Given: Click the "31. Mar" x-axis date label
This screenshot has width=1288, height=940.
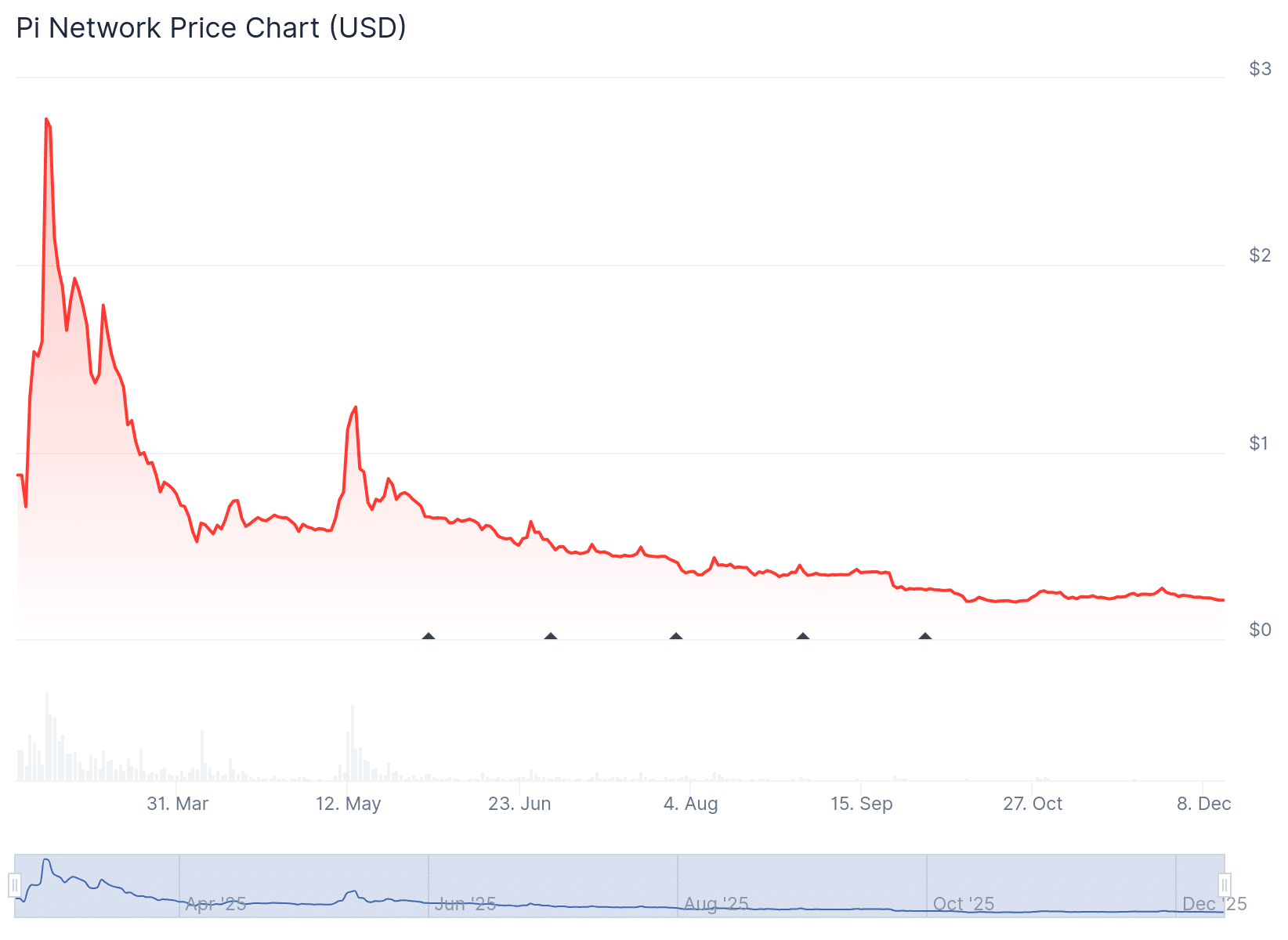Looking at the screenshot, I should click(178, 804).
